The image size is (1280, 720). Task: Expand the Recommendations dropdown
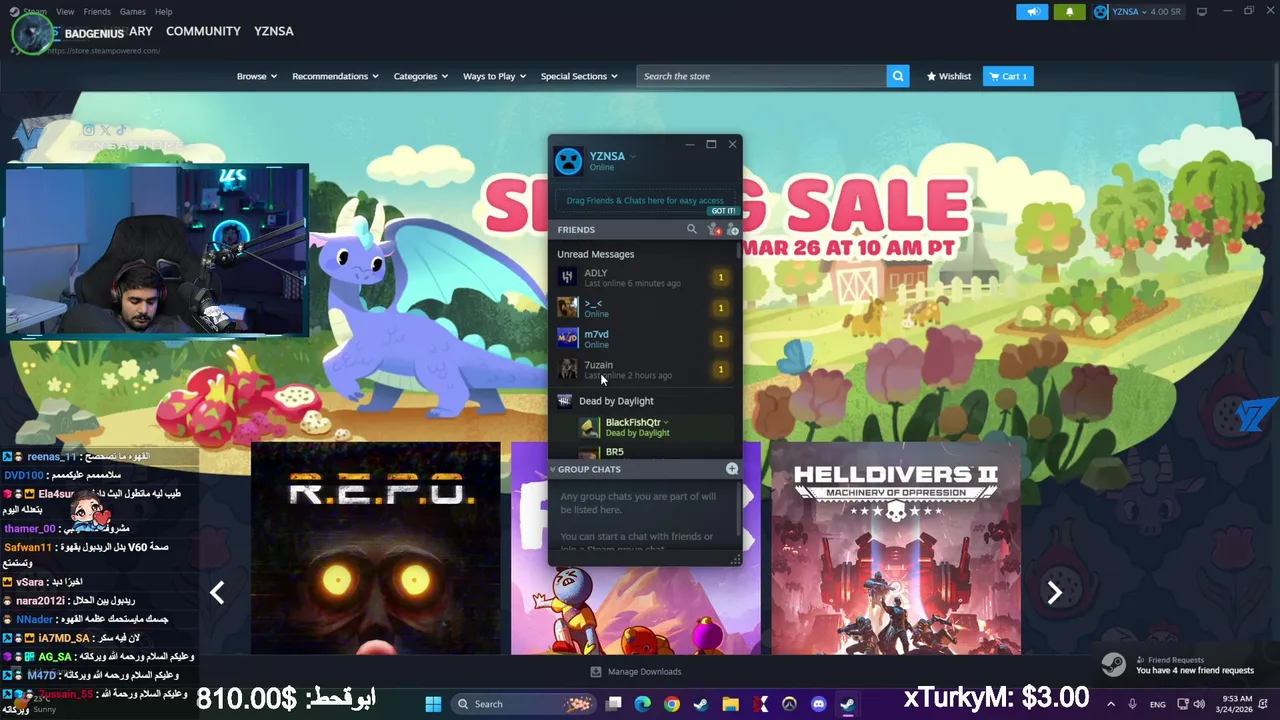[335, 76]
